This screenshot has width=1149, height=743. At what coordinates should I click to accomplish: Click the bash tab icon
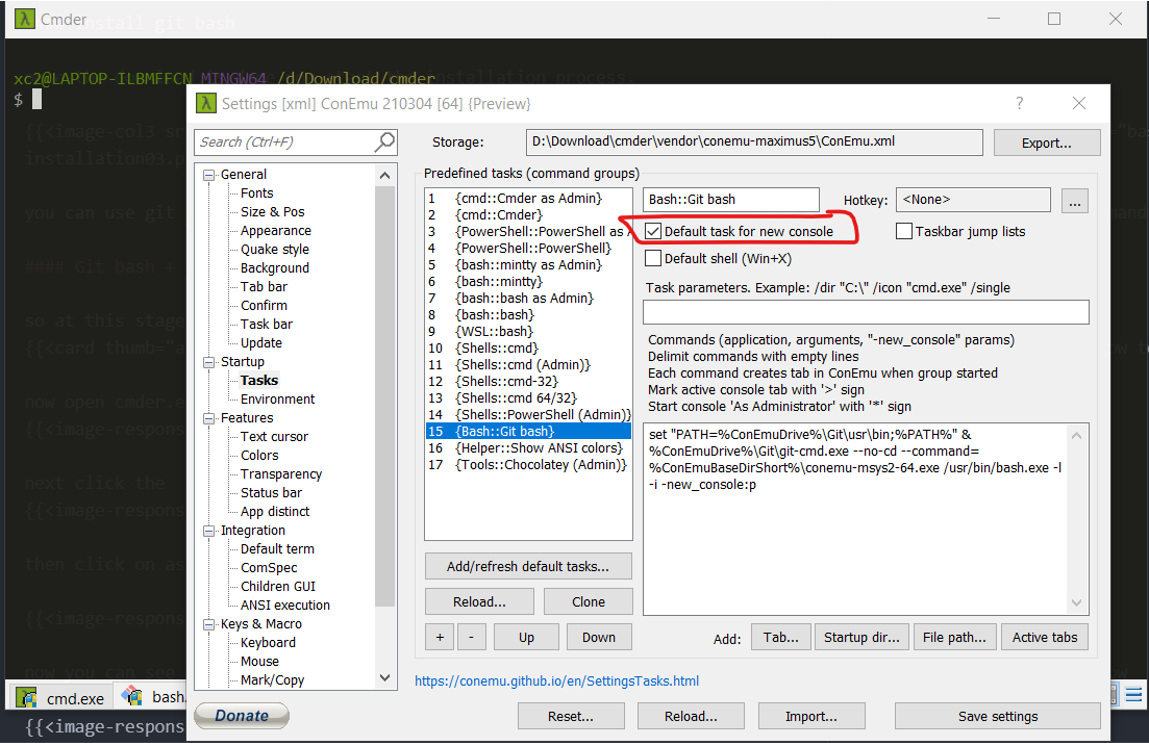pyautogui.click(x=133, y=695)
